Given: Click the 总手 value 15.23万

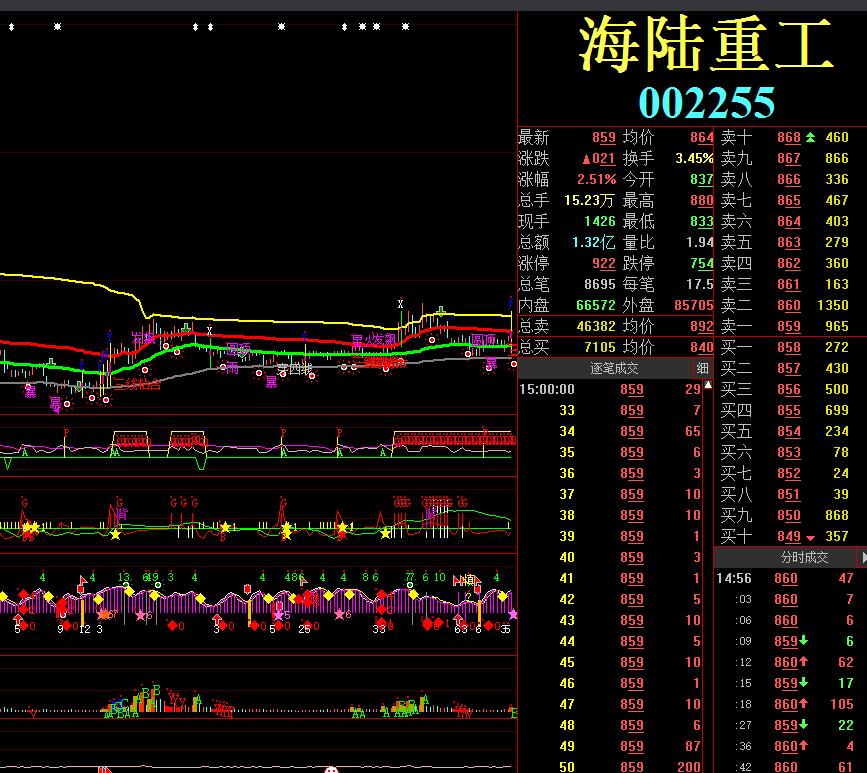Looking at the screenshot, I should click(589, 200).
